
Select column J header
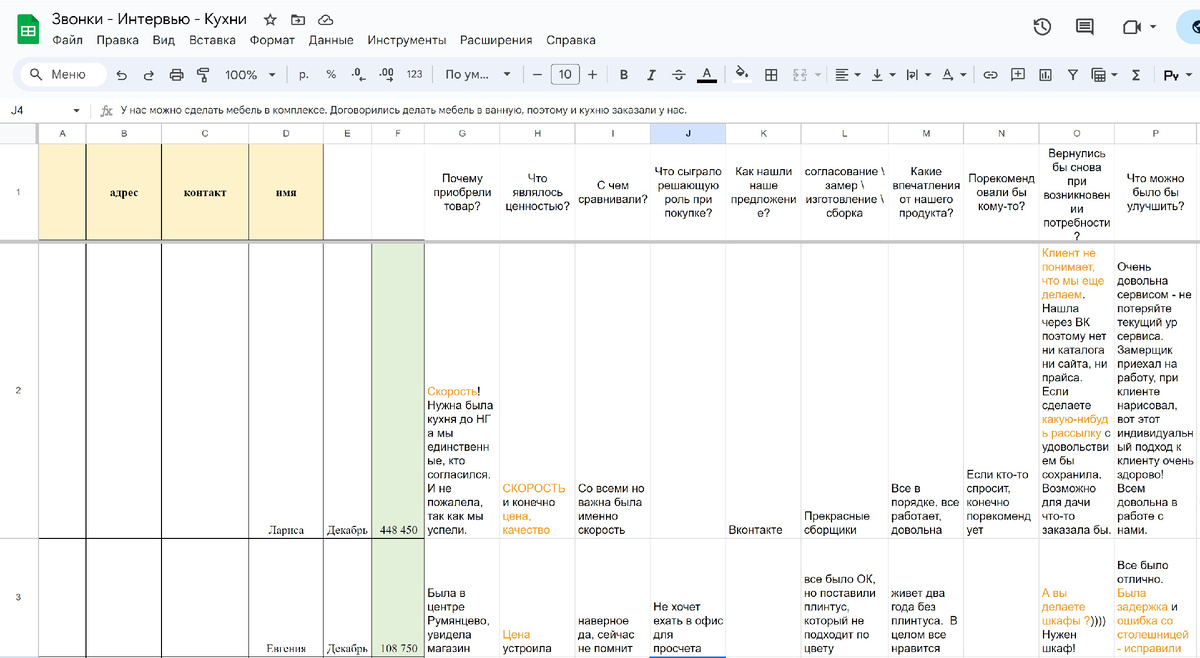point(688,133)
